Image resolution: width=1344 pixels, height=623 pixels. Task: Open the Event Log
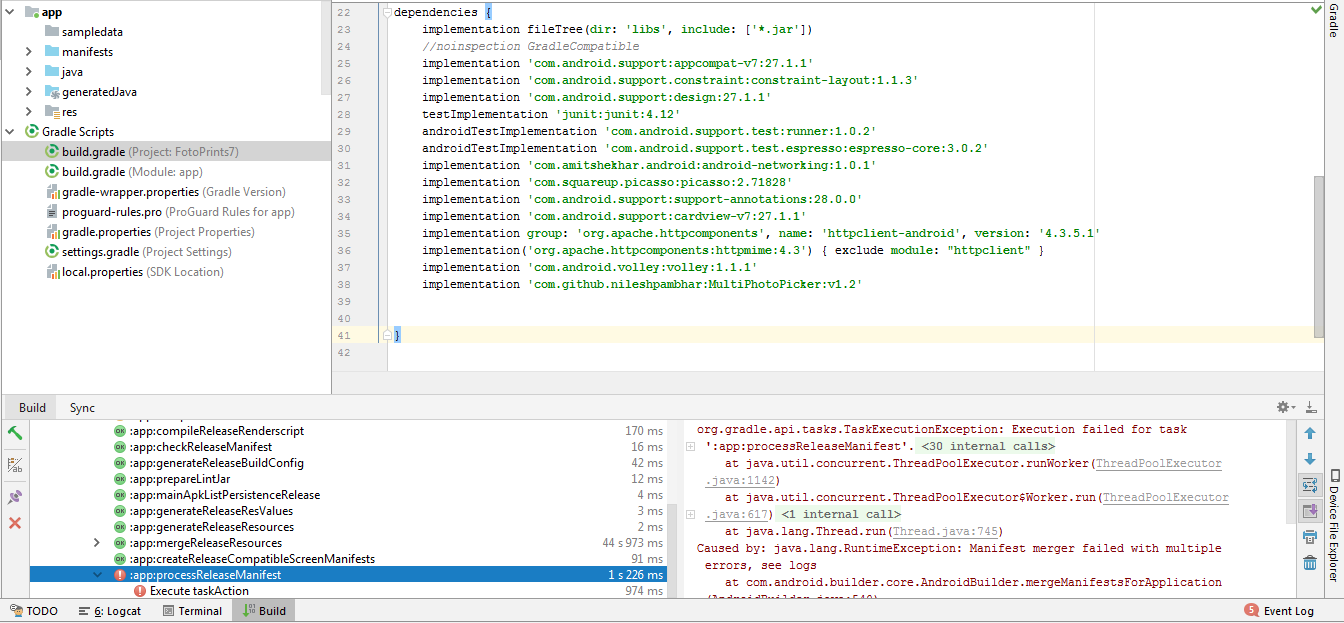click(x=1279, y=611)
